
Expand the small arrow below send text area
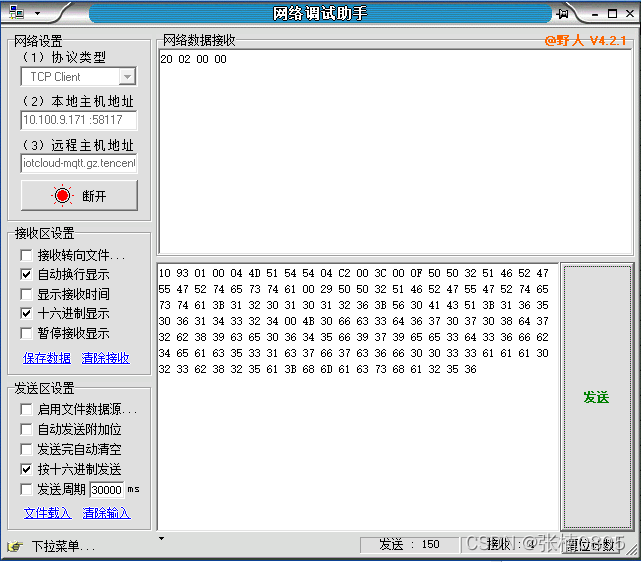162,538
